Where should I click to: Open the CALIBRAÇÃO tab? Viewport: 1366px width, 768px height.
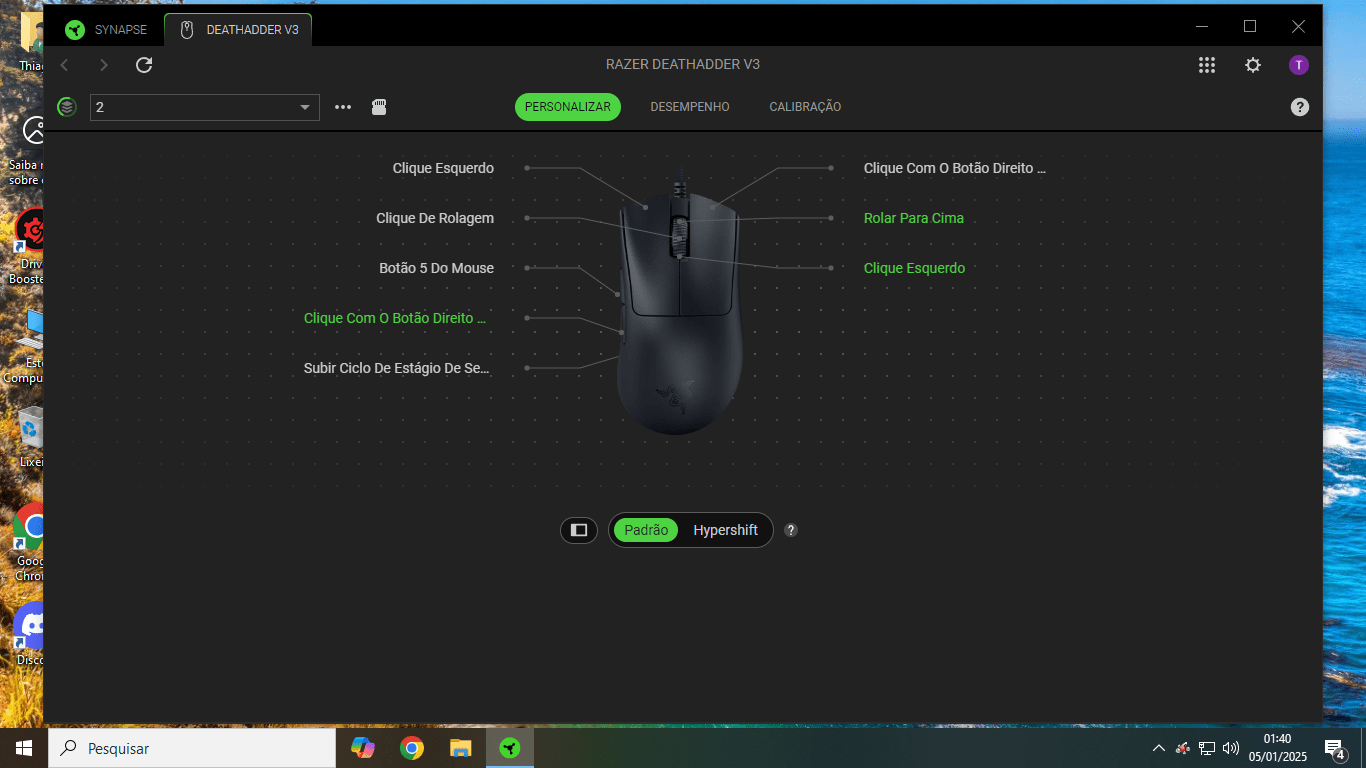[805, 107]
